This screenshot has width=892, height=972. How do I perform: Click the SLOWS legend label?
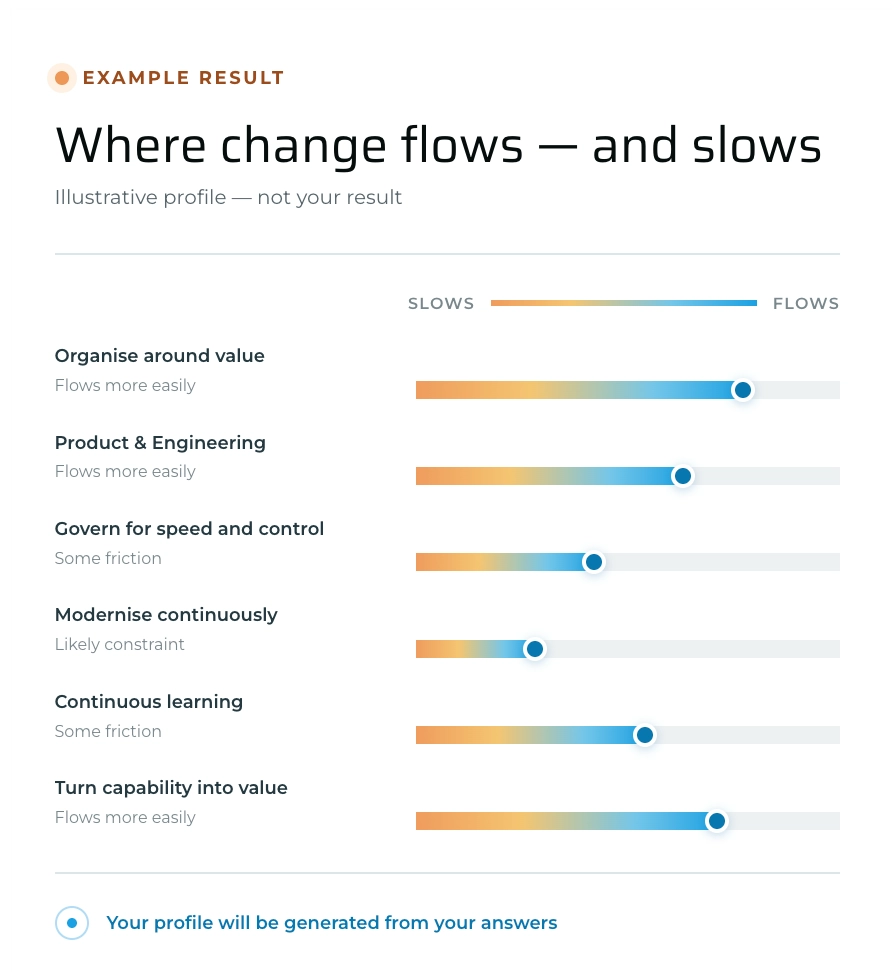pos(441,304)
